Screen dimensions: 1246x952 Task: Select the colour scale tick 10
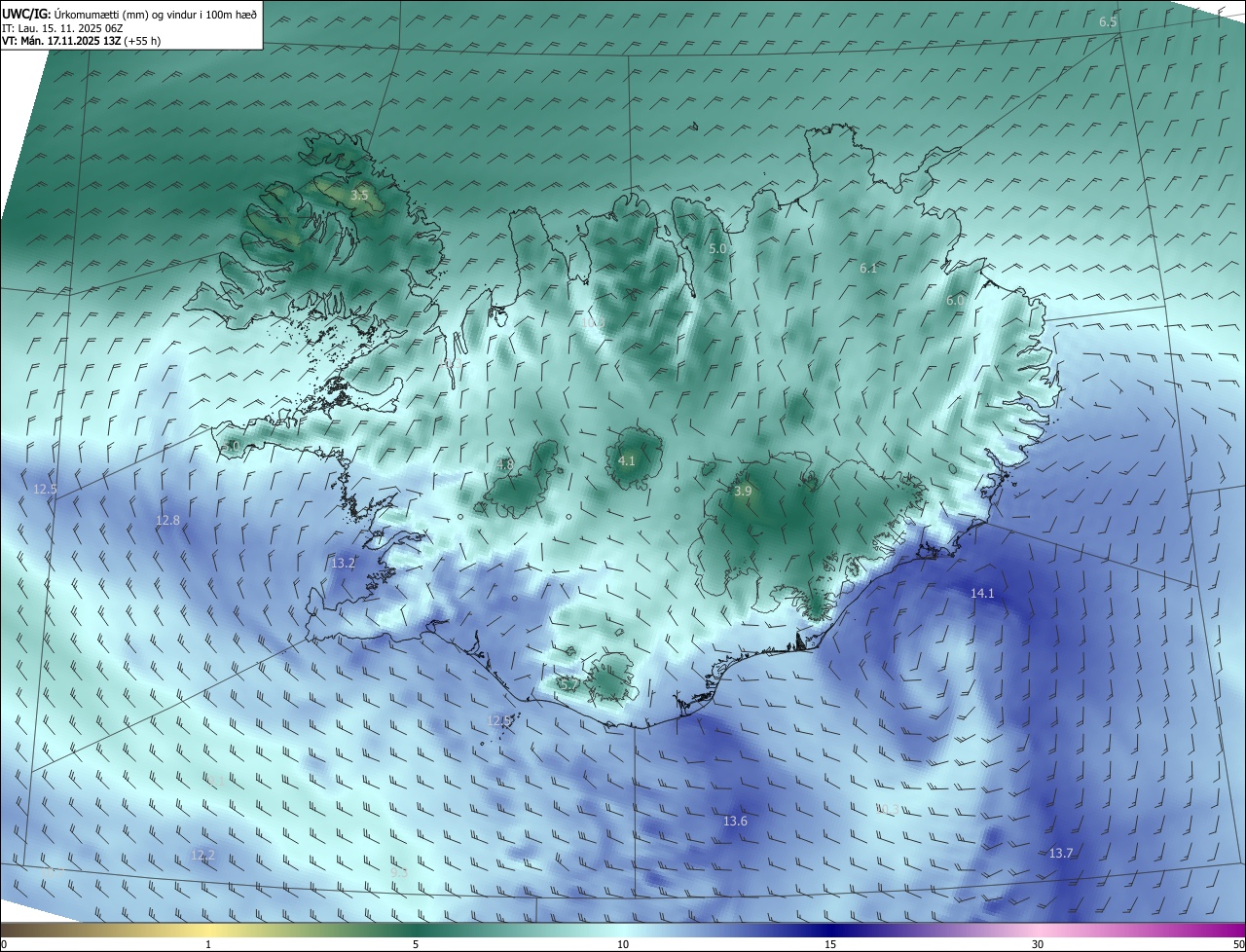click(x=623, y=945)
